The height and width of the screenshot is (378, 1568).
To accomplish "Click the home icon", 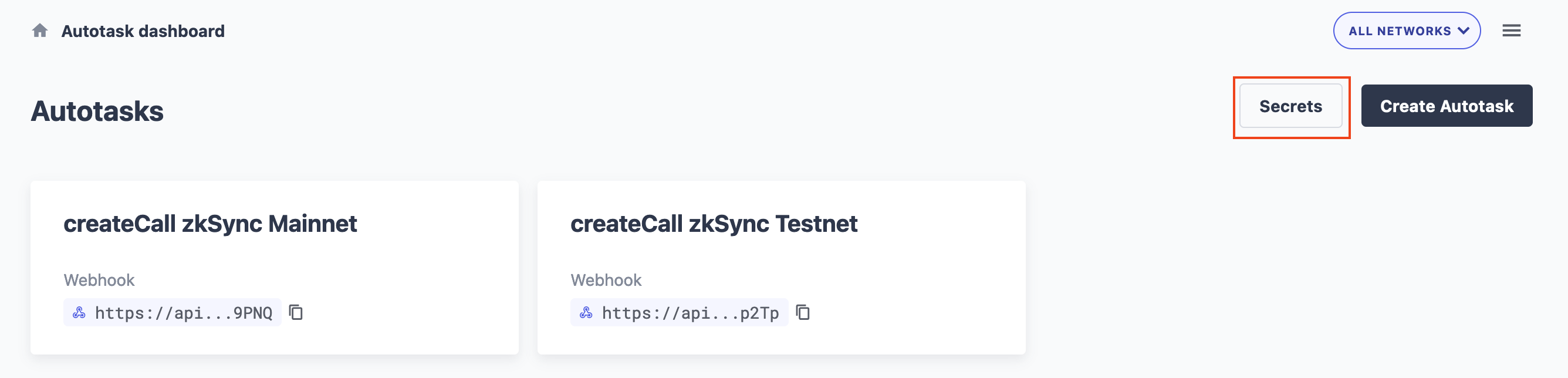I will tap(39, 31).
